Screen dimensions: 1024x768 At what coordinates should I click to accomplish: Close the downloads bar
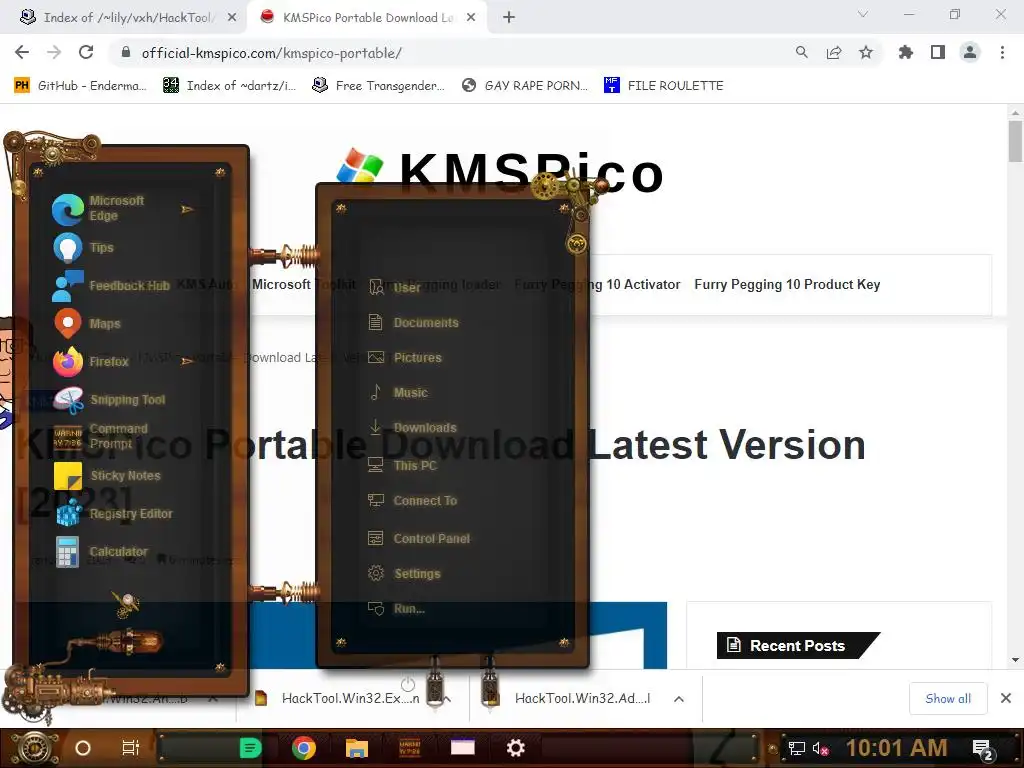(x=1006, y=699)
